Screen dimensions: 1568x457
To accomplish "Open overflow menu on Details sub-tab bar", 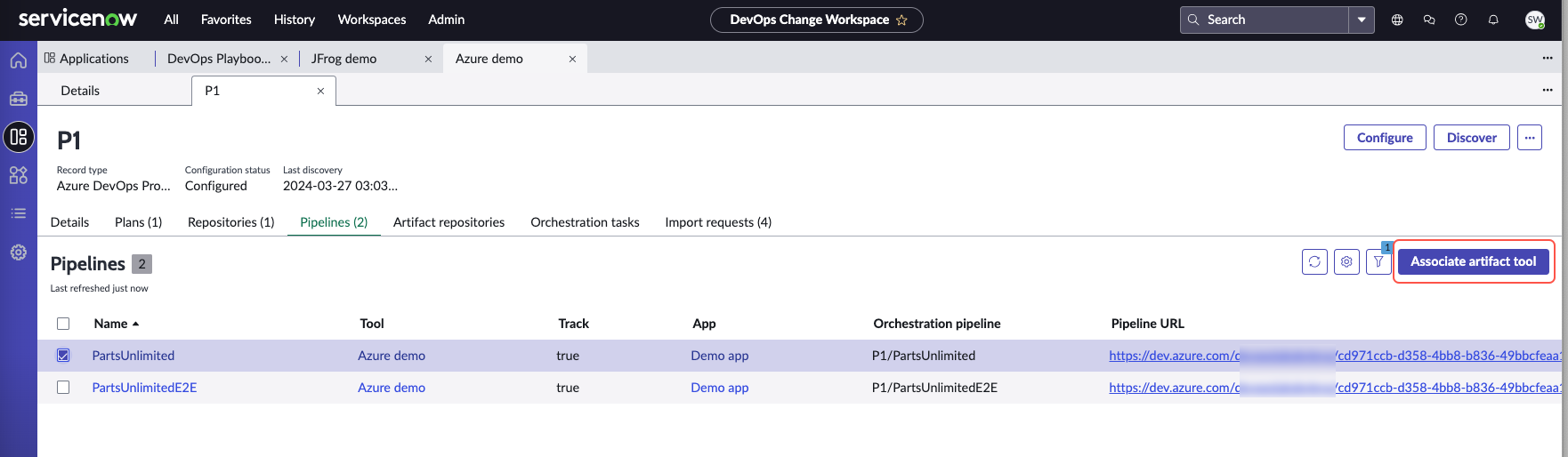I will point(1548,90).
